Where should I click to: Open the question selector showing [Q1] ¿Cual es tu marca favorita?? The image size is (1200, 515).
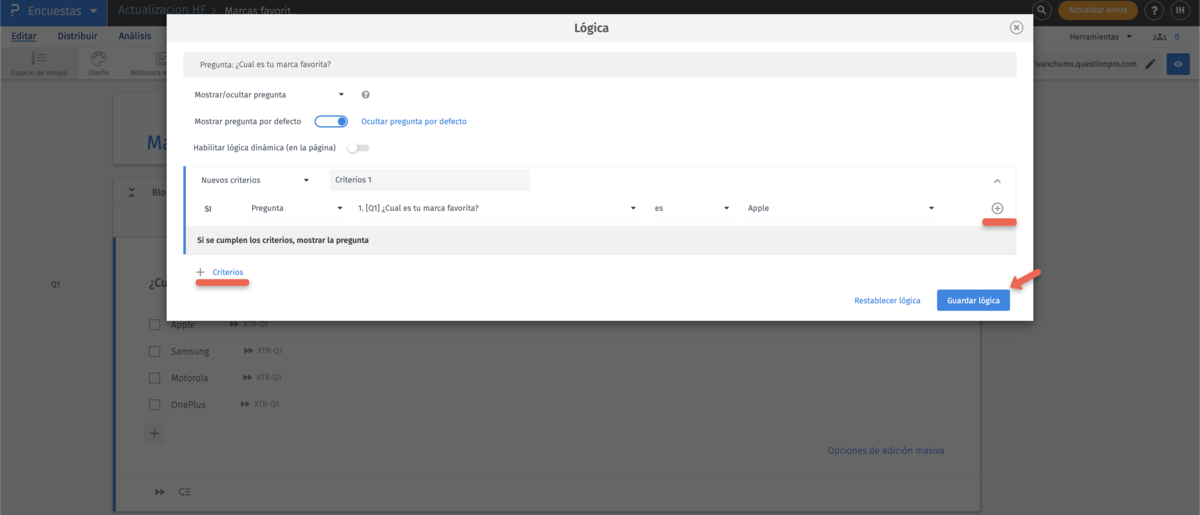(496, 208)
